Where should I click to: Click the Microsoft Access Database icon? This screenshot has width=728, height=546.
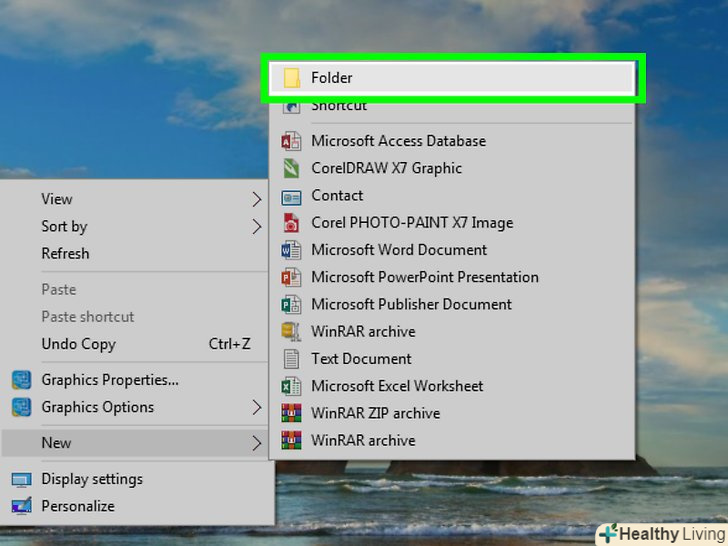291,141
